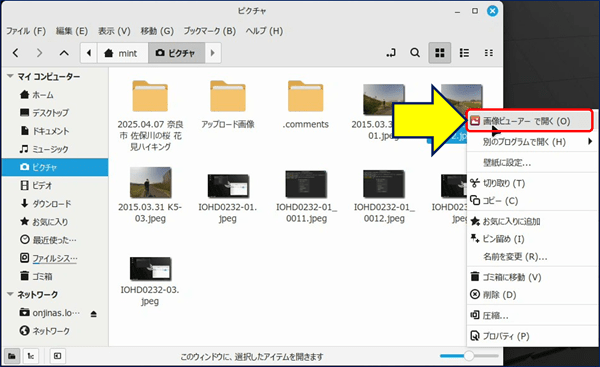Image resolution: width=600 pixels, height=367 pixels.
Task: Choose 切り取り (T) from context menu
Action: coord(532,183)
